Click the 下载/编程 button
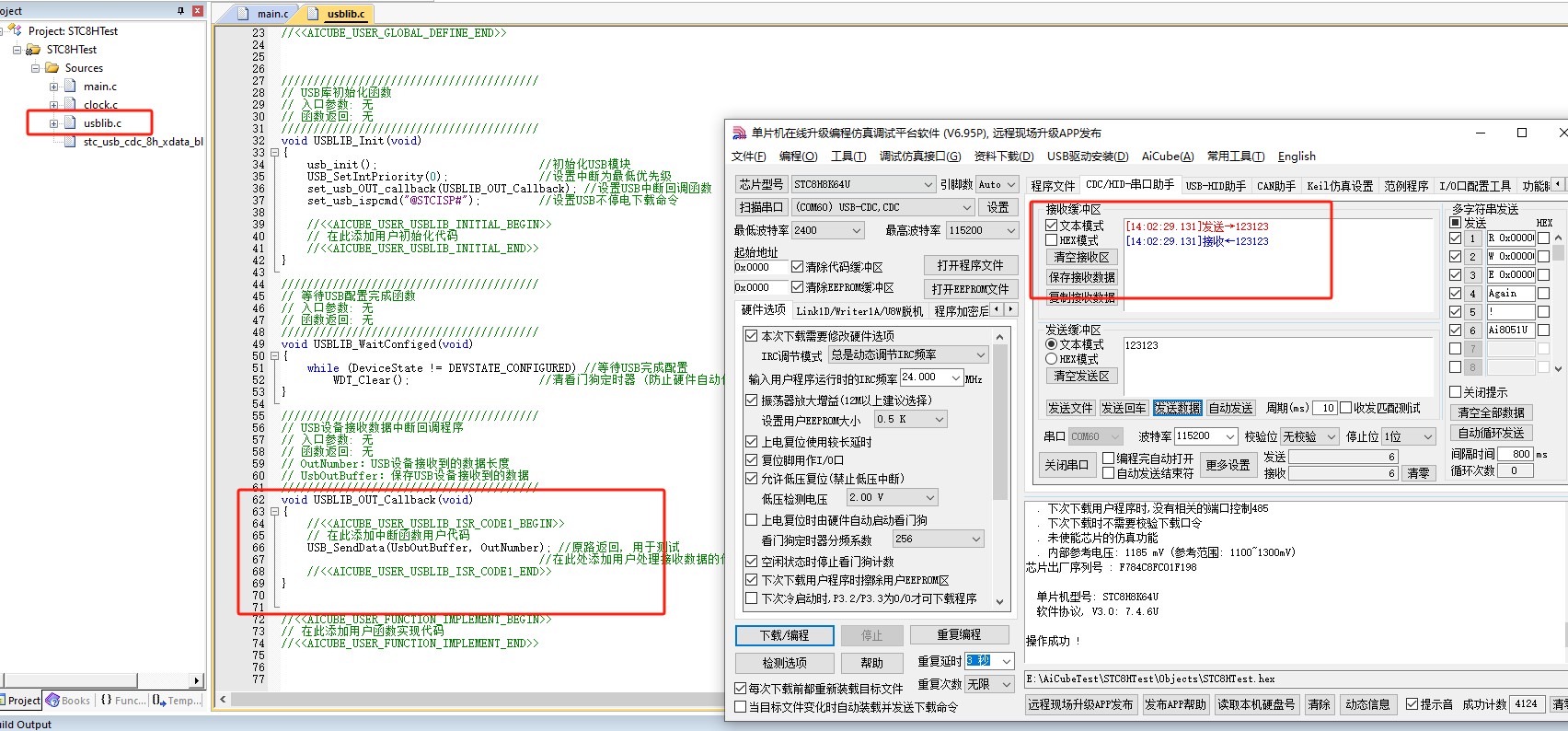The width and height of the screenshot is (1568, 731). [x=784, y=635]
